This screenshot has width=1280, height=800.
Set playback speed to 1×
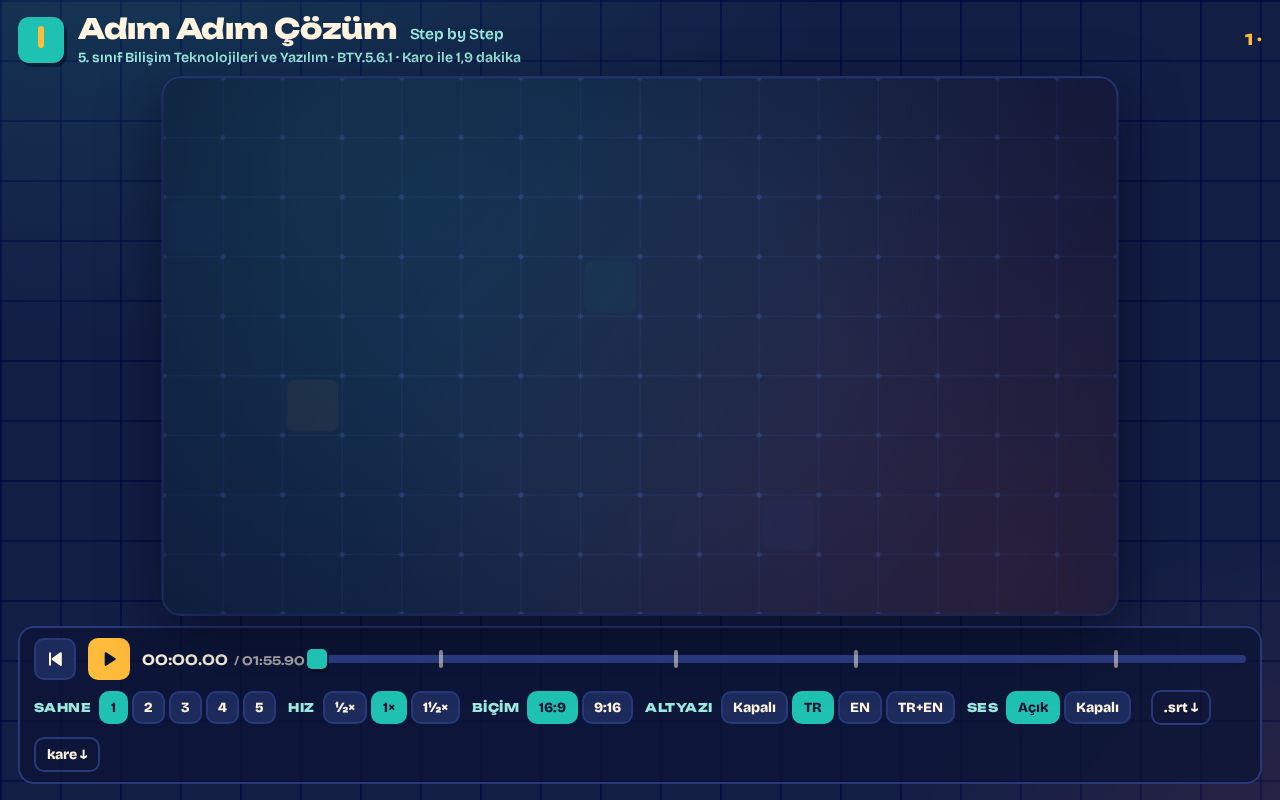point(389,707)
